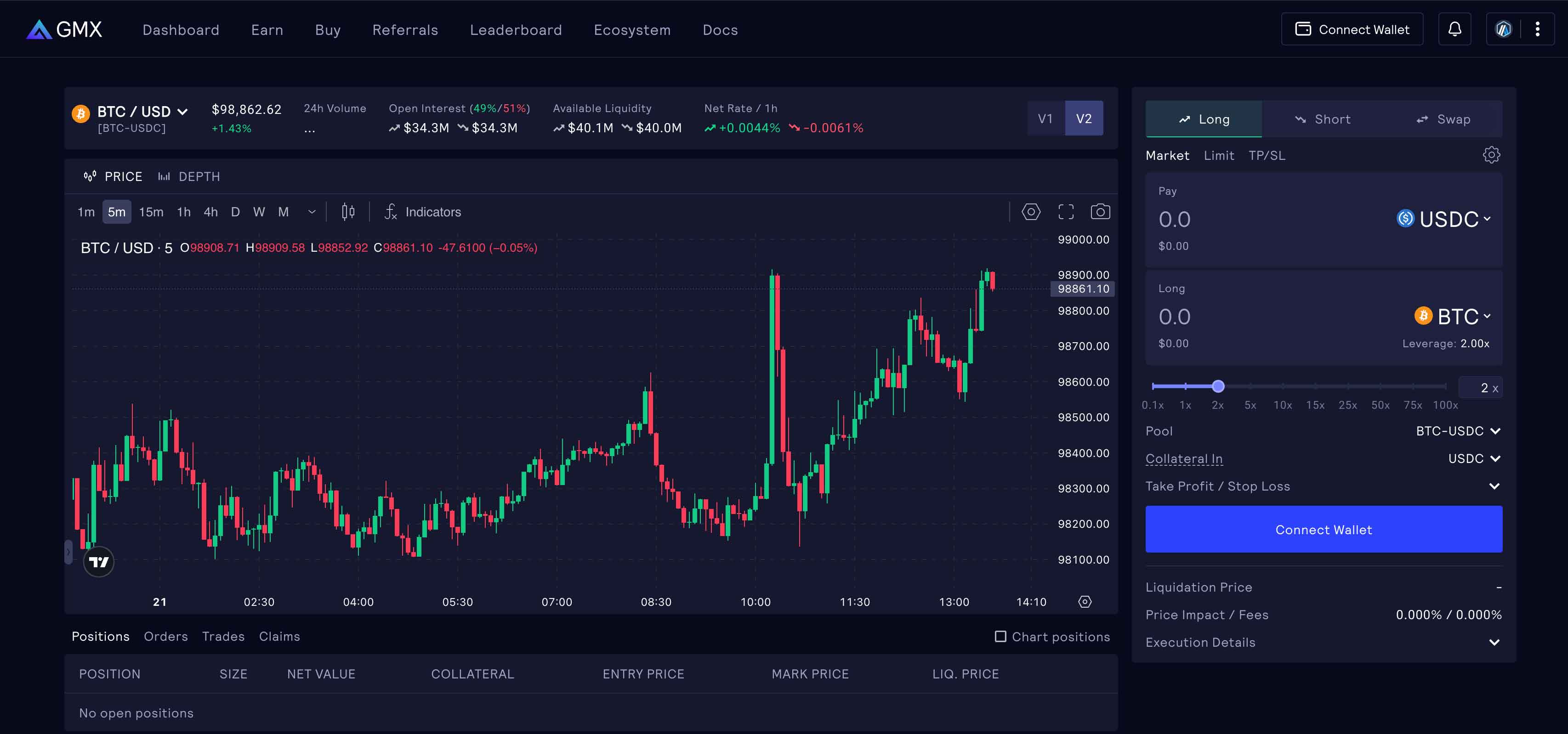Click the Arbitrum network icon

1503,29
